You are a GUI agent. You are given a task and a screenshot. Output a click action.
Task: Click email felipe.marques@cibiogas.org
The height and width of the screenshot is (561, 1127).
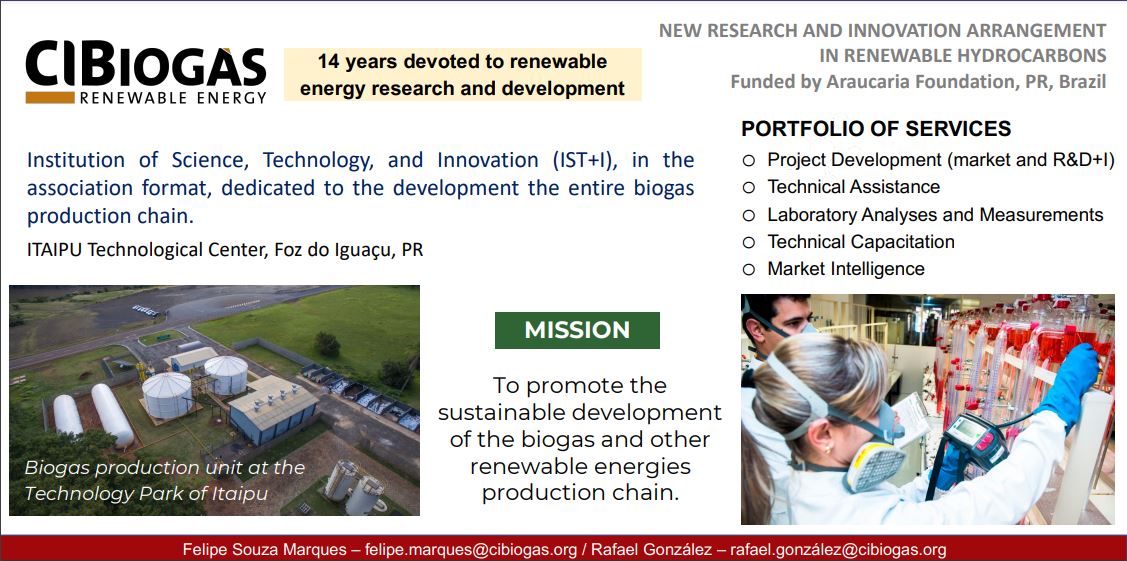pyautogui.click(x=471, y=550)
